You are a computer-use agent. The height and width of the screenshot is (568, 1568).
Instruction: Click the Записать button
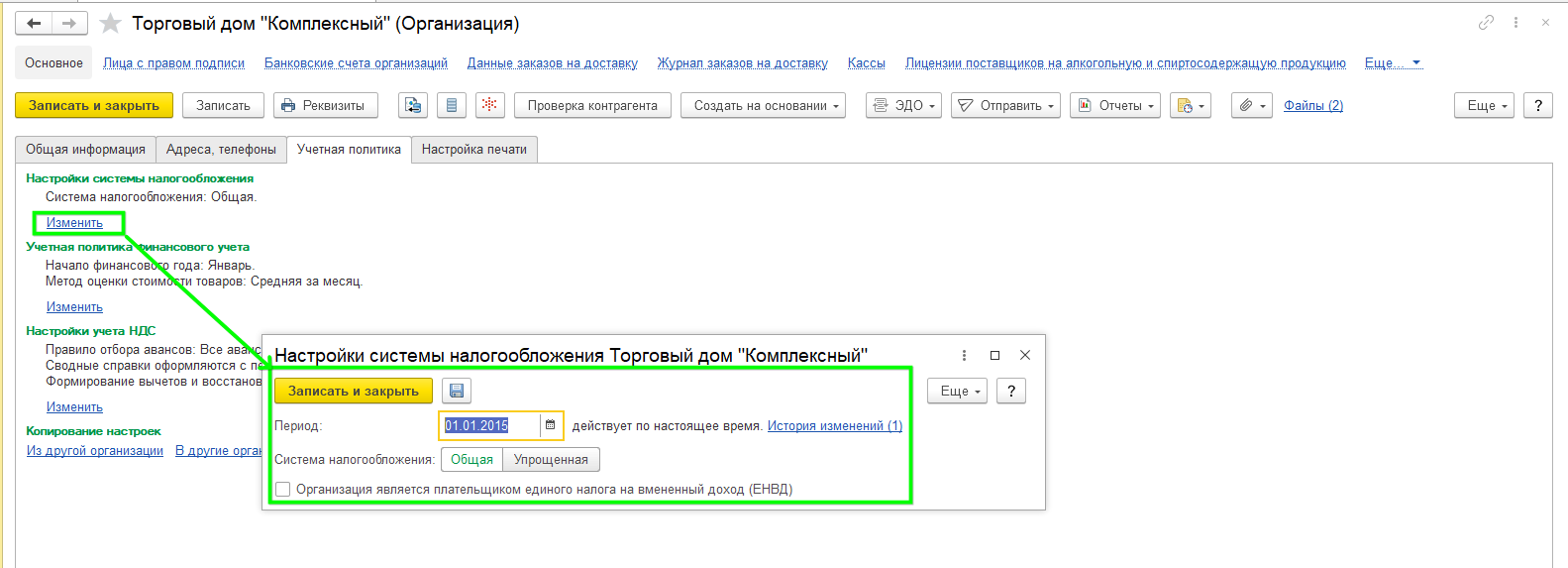[223, 105]
